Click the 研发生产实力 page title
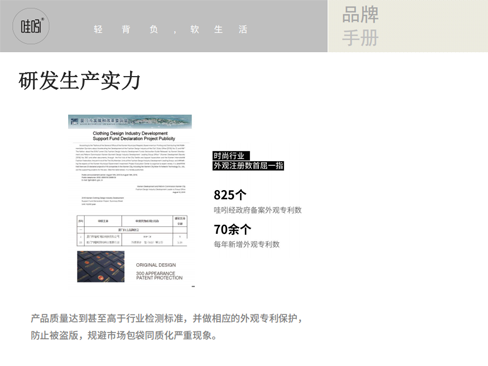Screen dimensions: 488x366 [79, 81]
